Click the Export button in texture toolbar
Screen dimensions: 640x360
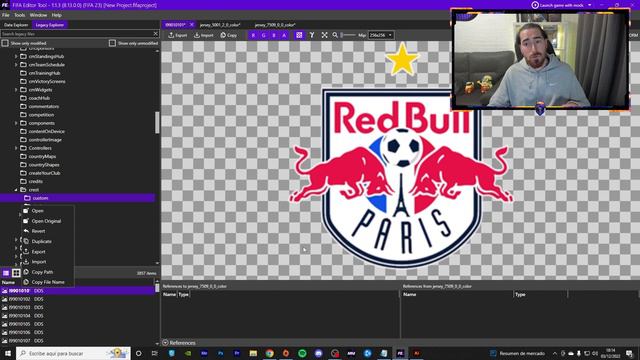click(178, 35)
